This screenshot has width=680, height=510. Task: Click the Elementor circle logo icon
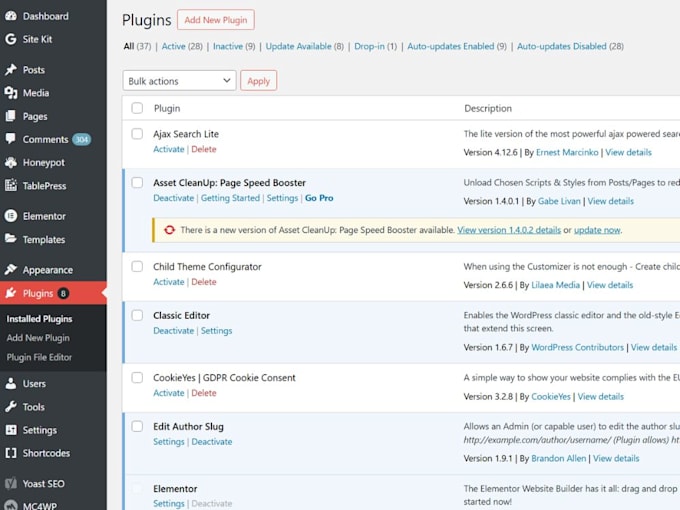coord(11,216)
